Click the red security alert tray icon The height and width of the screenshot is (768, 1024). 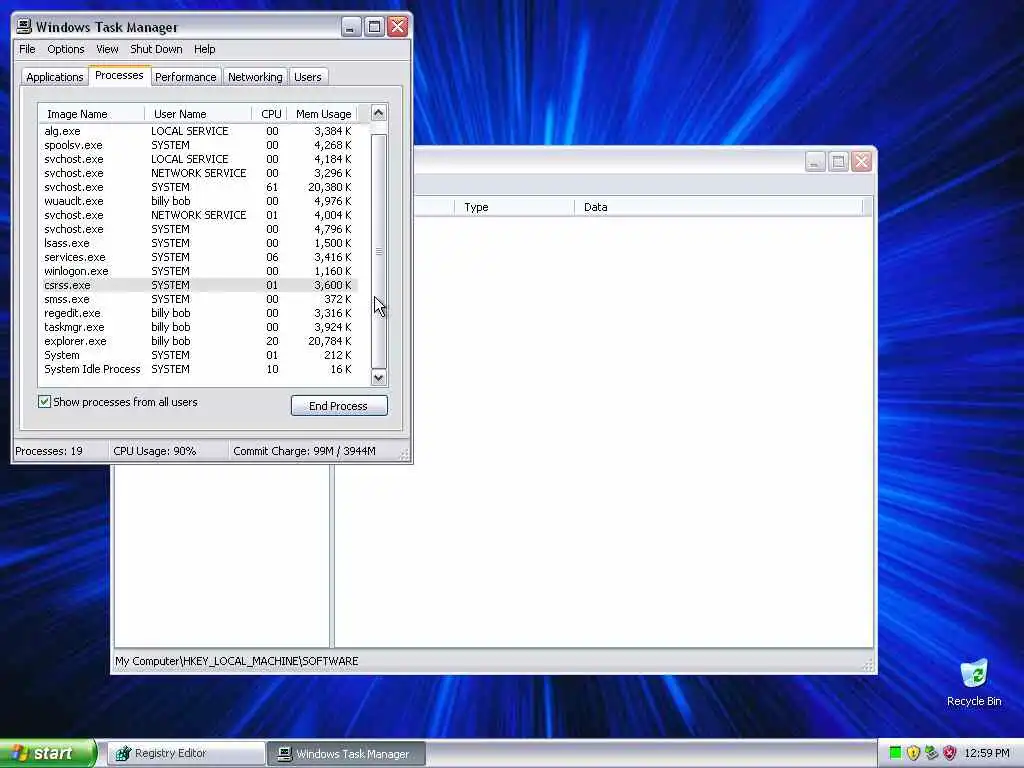pyautogui.click(x=950, y=753)
